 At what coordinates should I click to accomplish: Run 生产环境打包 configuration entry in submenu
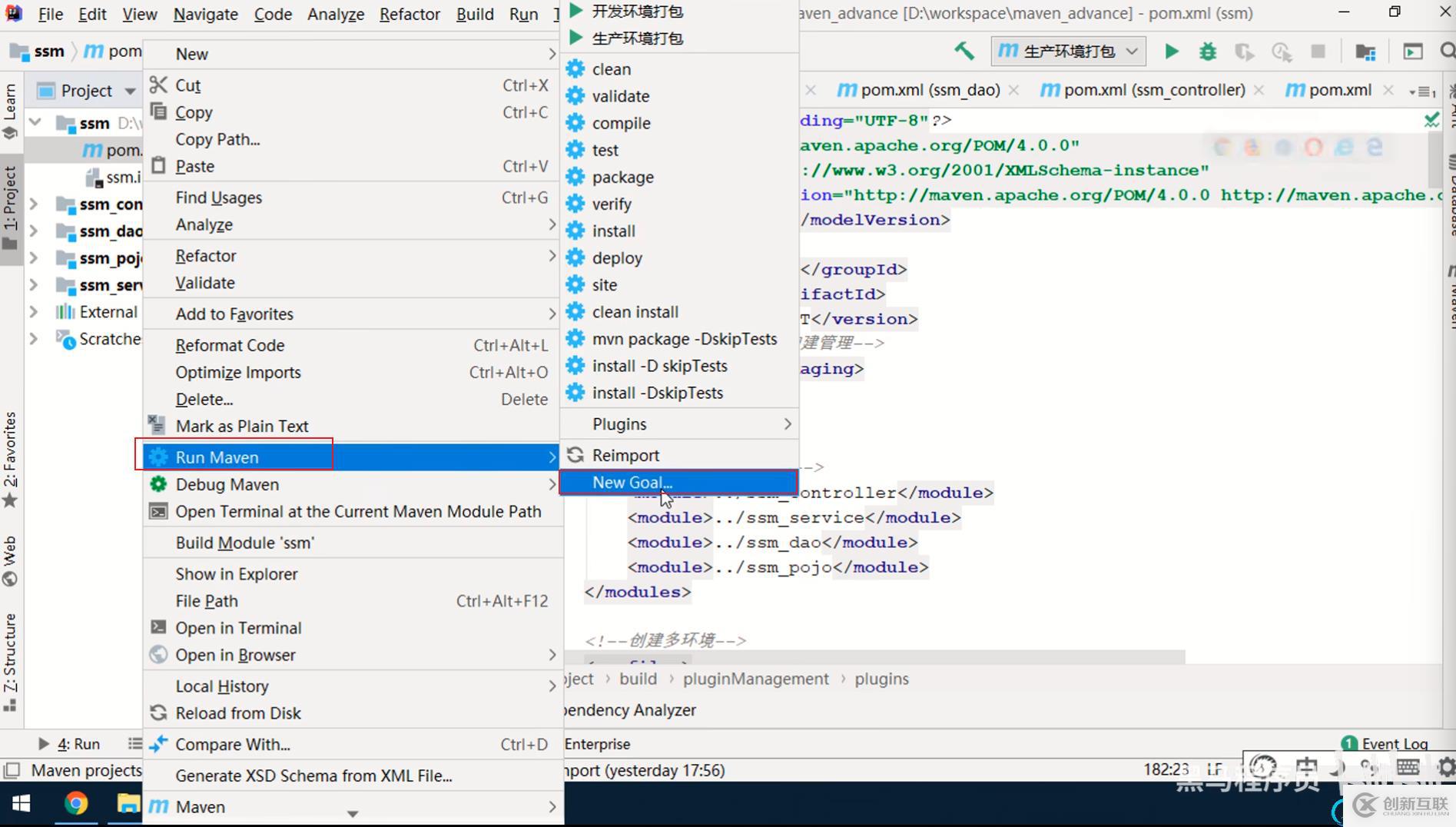[680, 38]
